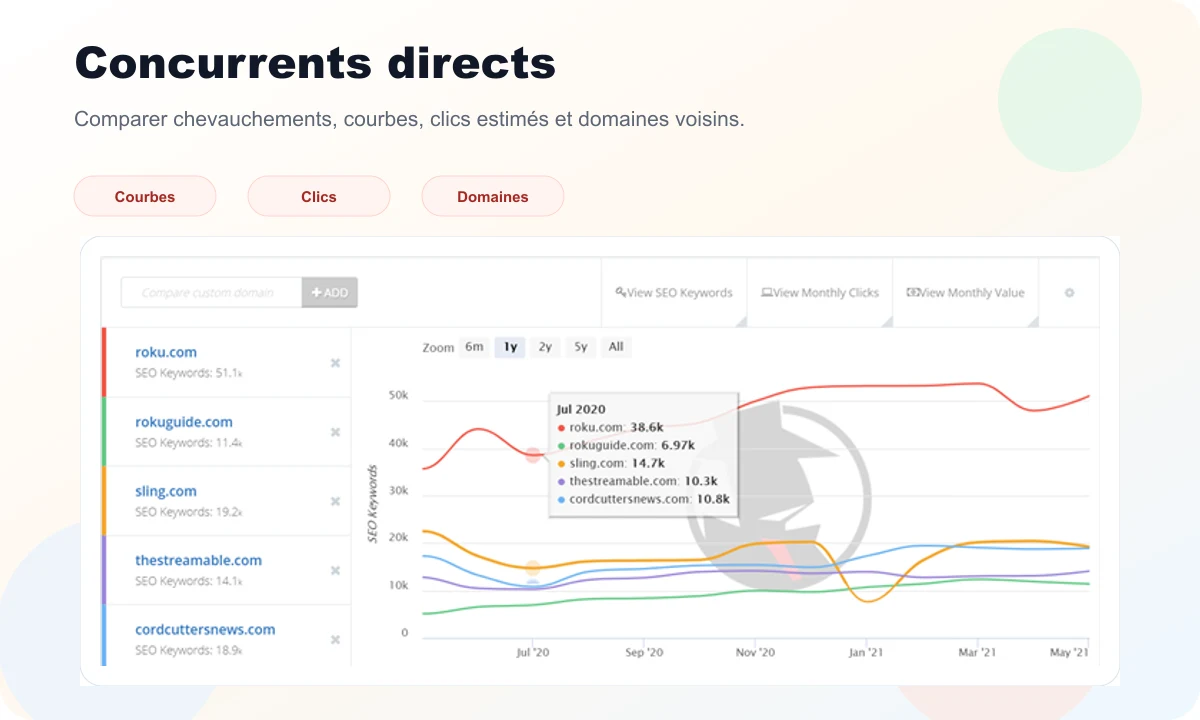
Task: Open the Courbes tab
Action: coord(145,196)
